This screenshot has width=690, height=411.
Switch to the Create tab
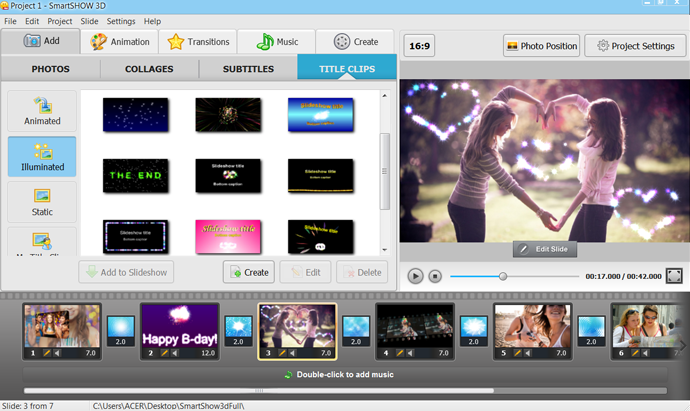tap(355, 42)
